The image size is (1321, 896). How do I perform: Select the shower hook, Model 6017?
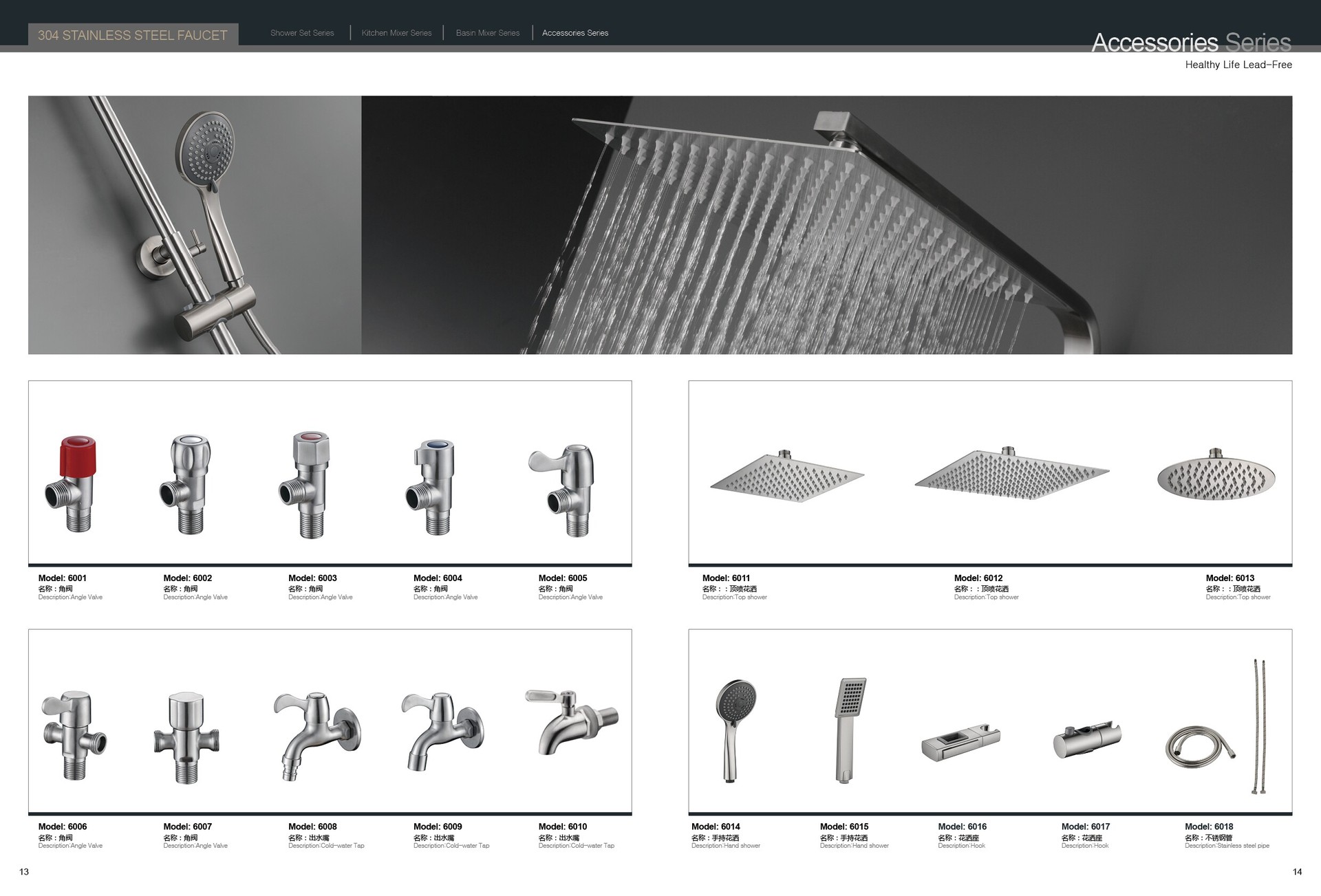(x=1086, y=741)
